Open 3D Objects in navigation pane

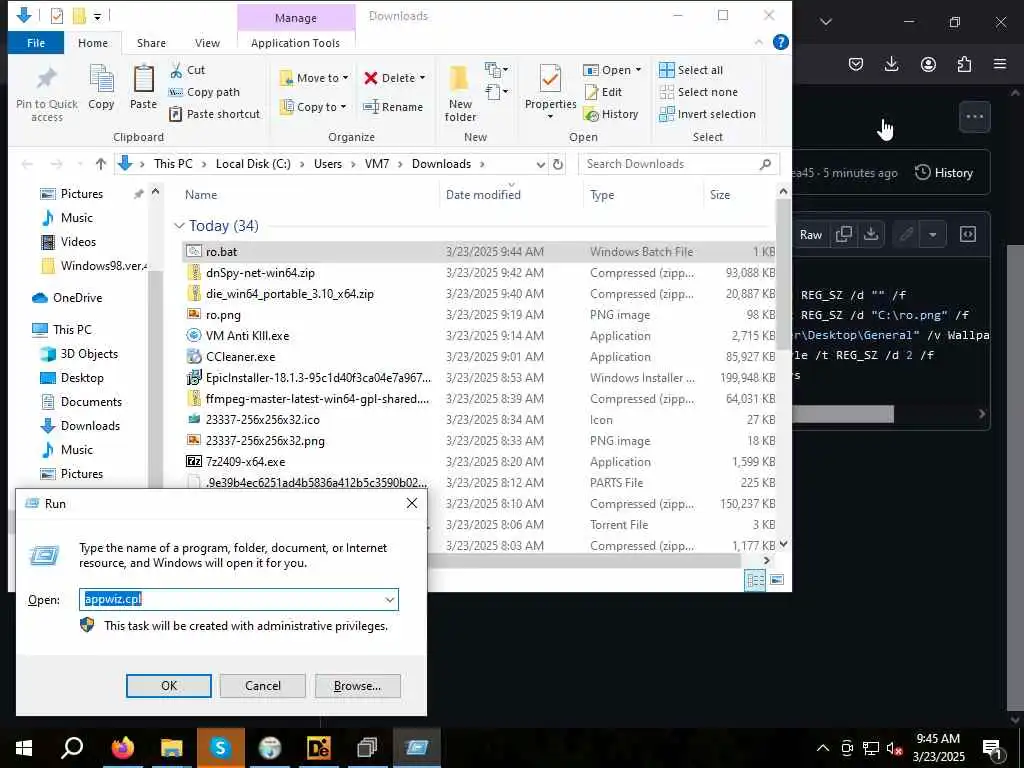[x=80, y=354]
